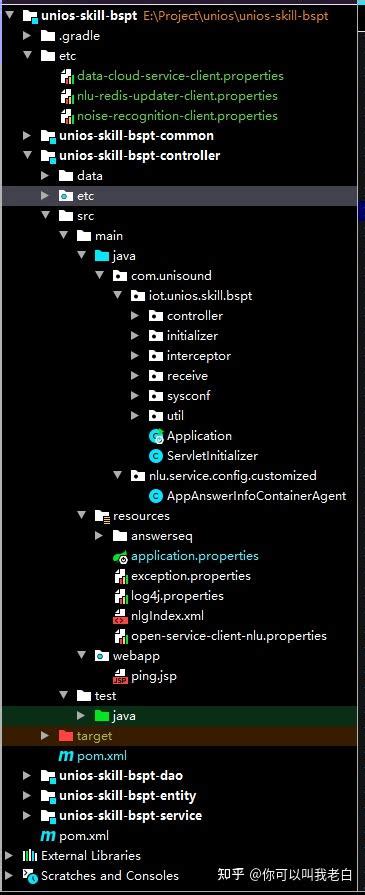Click the AppAnswerInfoContainerAgent class icon
Screen dimensions: 365x895
click(155, 496)
